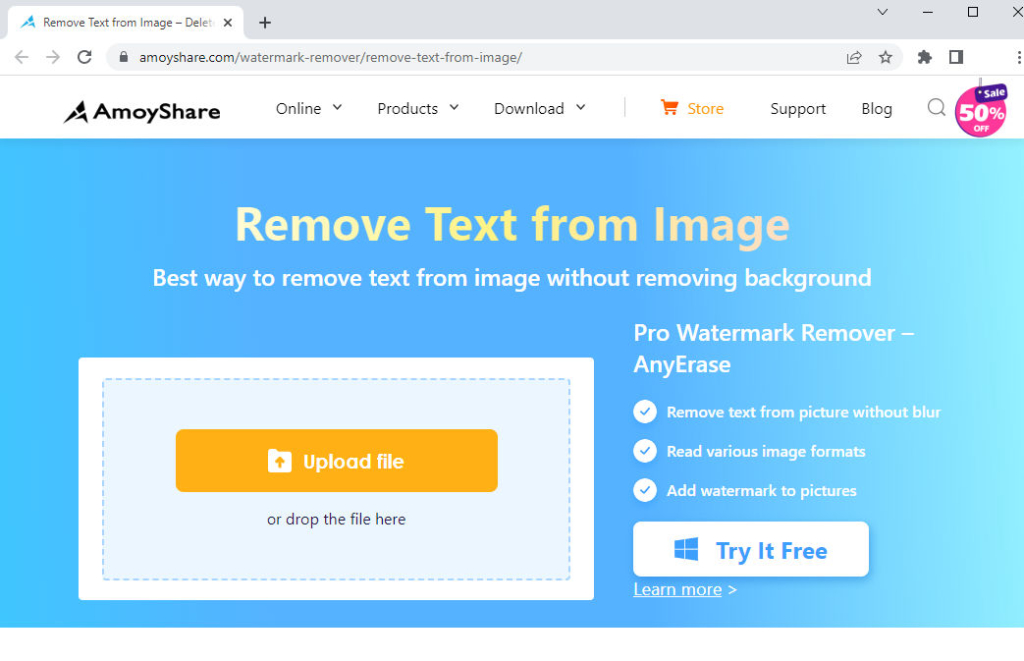Click the Windows icon on Try It Free

click(x=685, y=549)
